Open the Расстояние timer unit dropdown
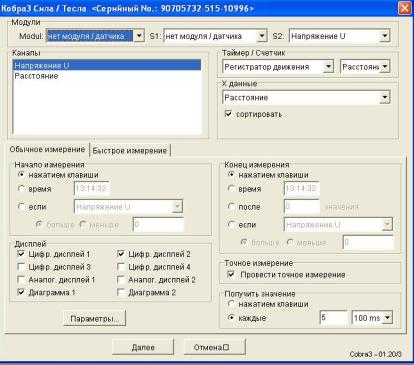The image size is (414, 365). [385, 67]
